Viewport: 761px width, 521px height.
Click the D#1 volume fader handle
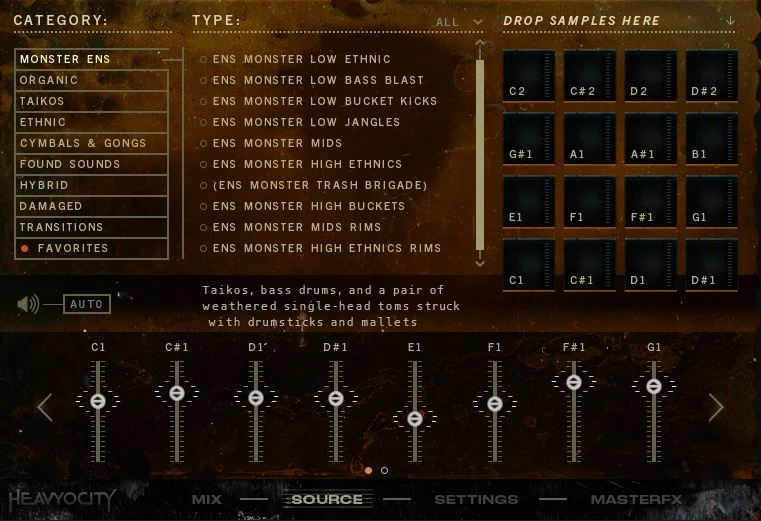click(x=335, y=399)
